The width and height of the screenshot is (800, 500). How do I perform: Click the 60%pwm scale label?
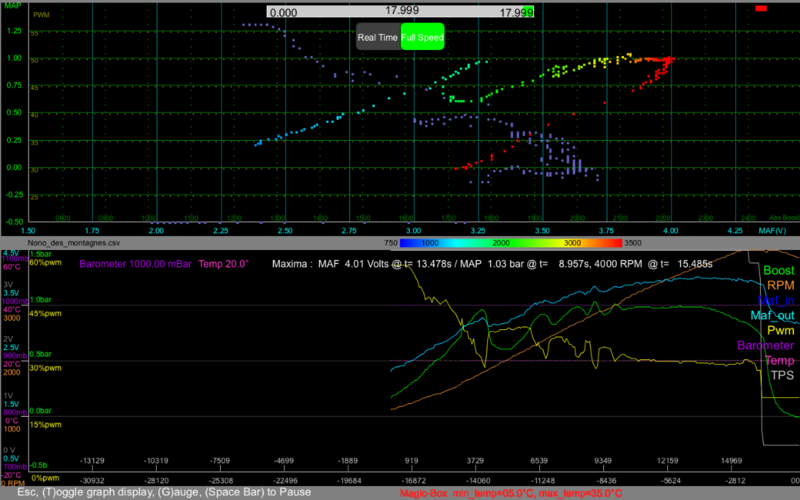45,262
